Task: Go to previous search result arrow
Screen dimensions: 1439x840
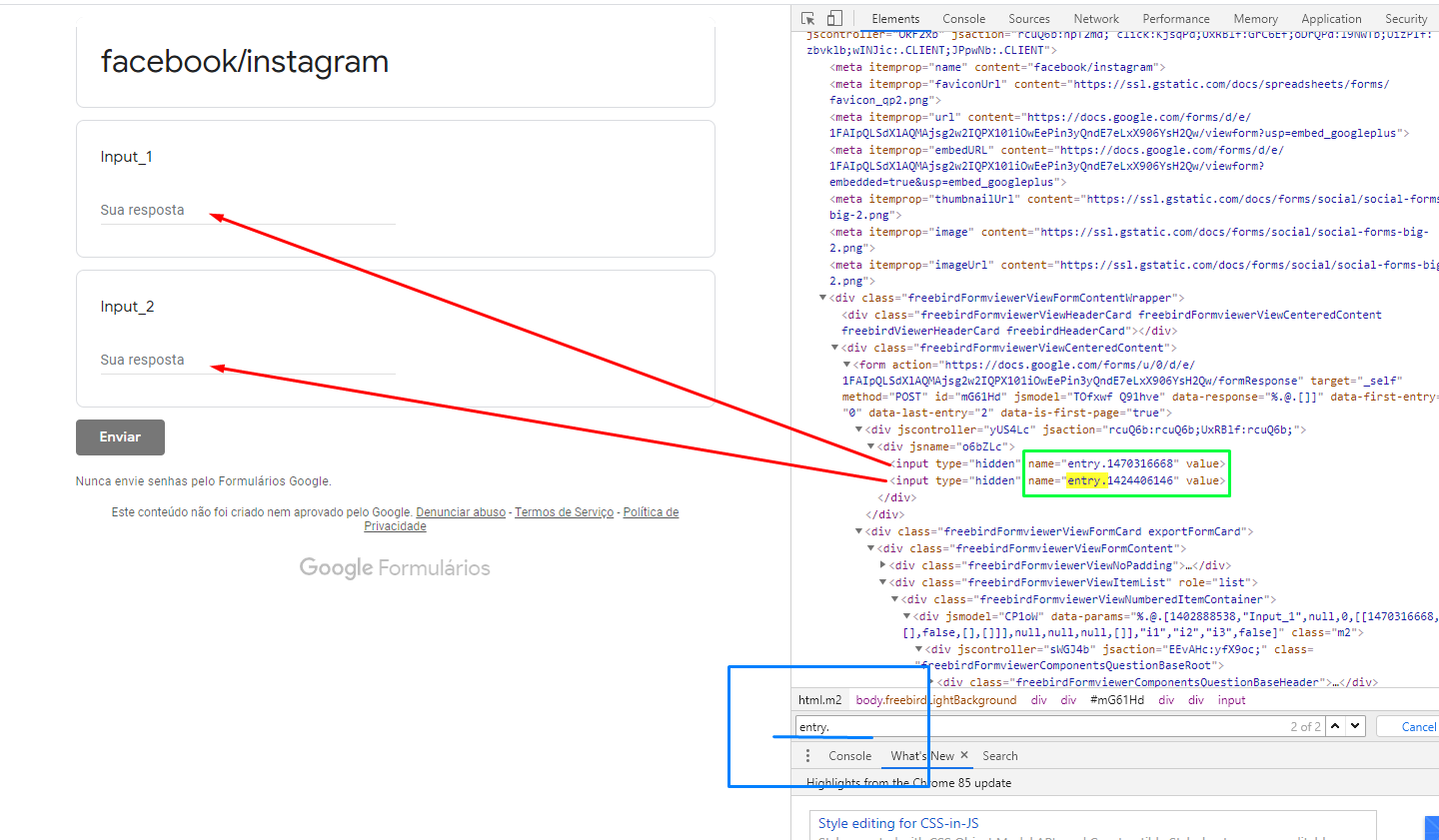Action: click(x=1334, y=726)
